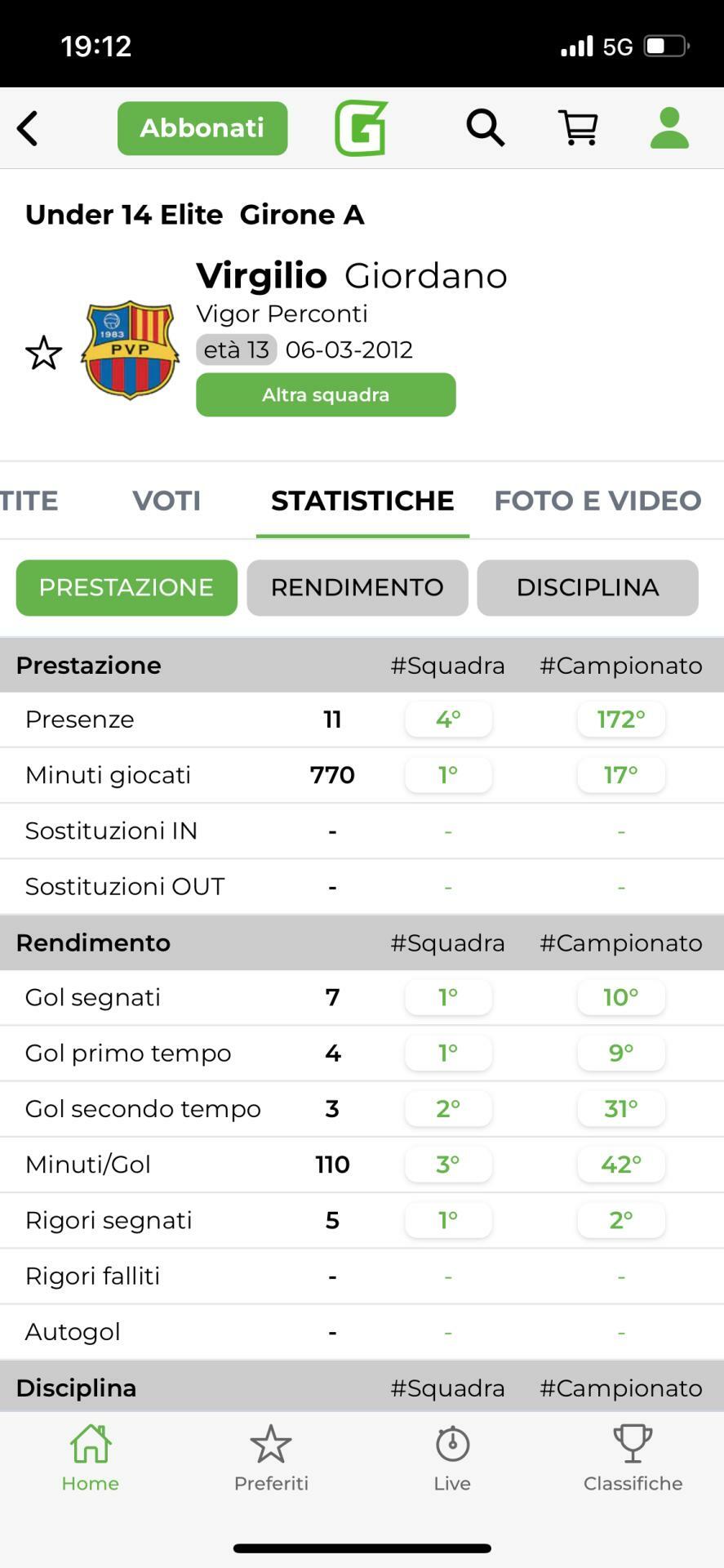Switch to the FOTO E VIDEO tab
Image resolution: width=724 pixels, height=1568 pixels.
click(597, 501)
